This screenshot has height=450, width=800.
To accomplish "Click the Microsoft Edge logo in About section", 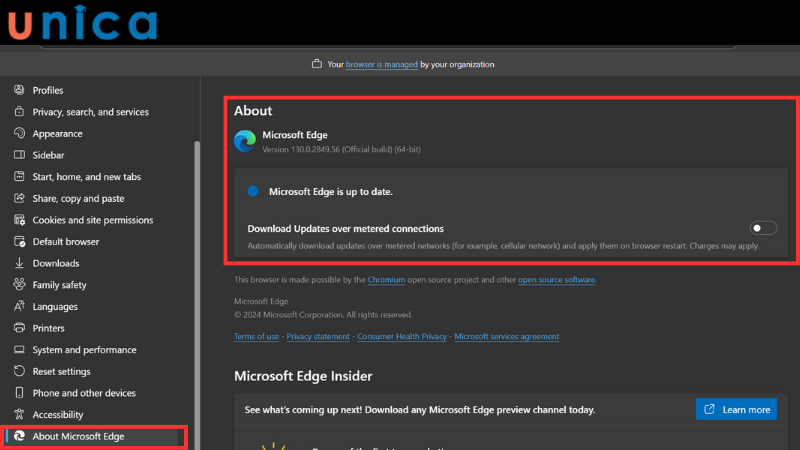I will coord(245,141).
